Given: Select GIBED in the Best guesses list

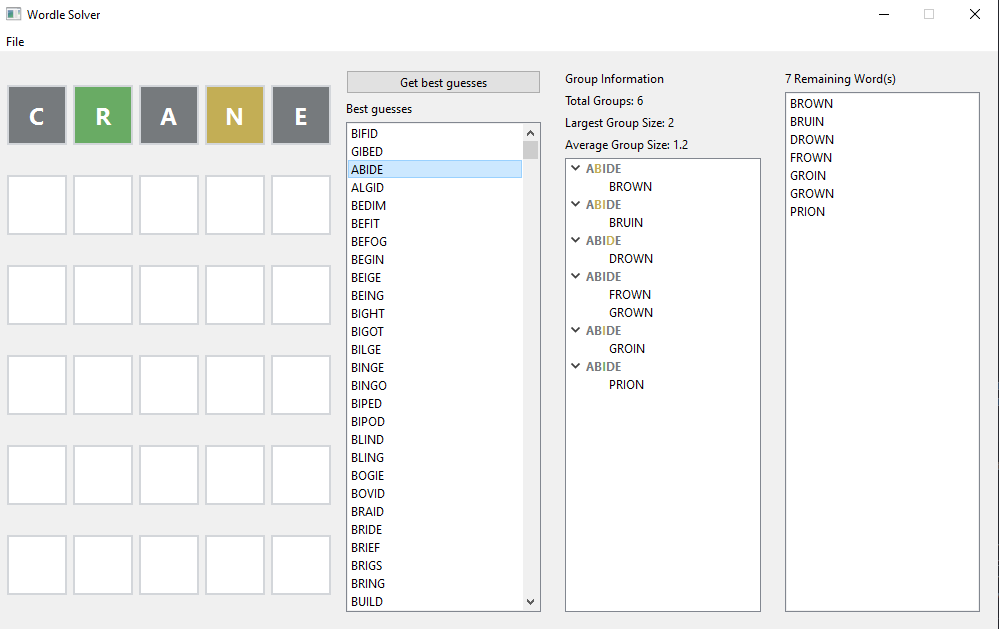Looking at the screenshot, I should pos(435,152).
